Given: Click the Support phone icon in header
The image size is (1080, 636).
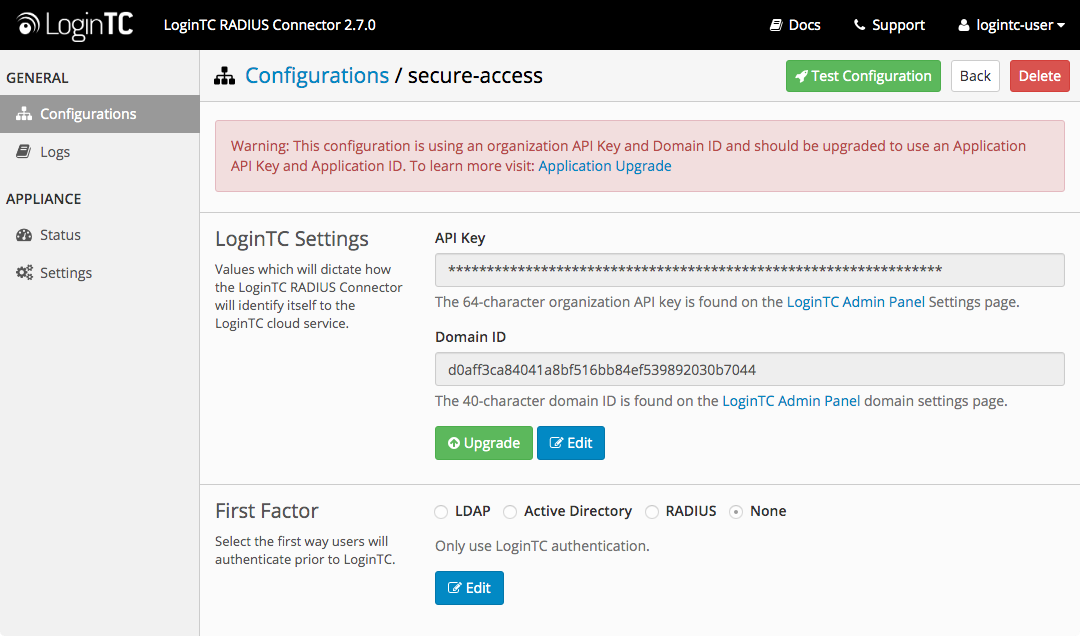Looking at the screenshot, I should click(859, 25).
